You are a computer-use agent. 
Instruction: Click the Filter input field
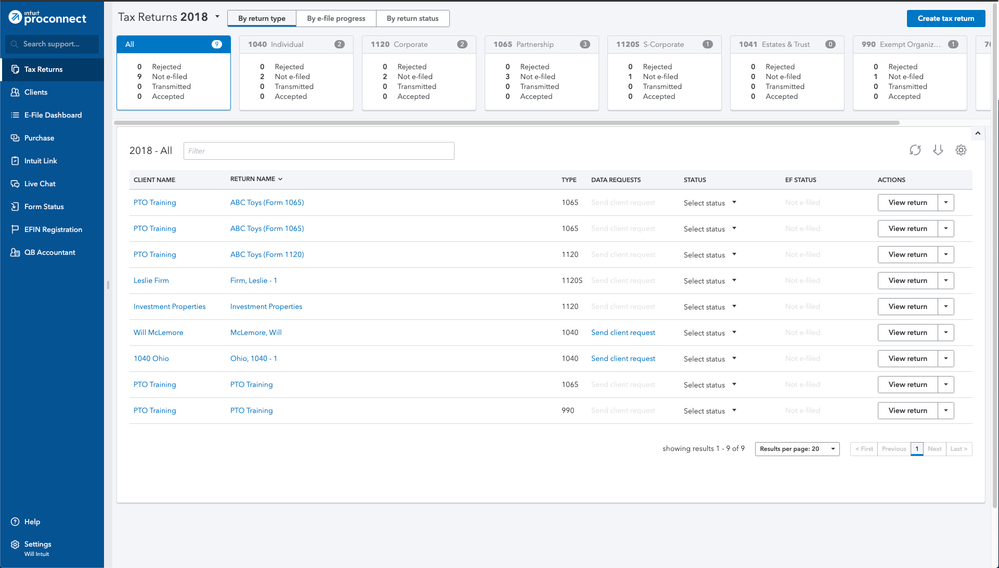click(x=318, y=151)
